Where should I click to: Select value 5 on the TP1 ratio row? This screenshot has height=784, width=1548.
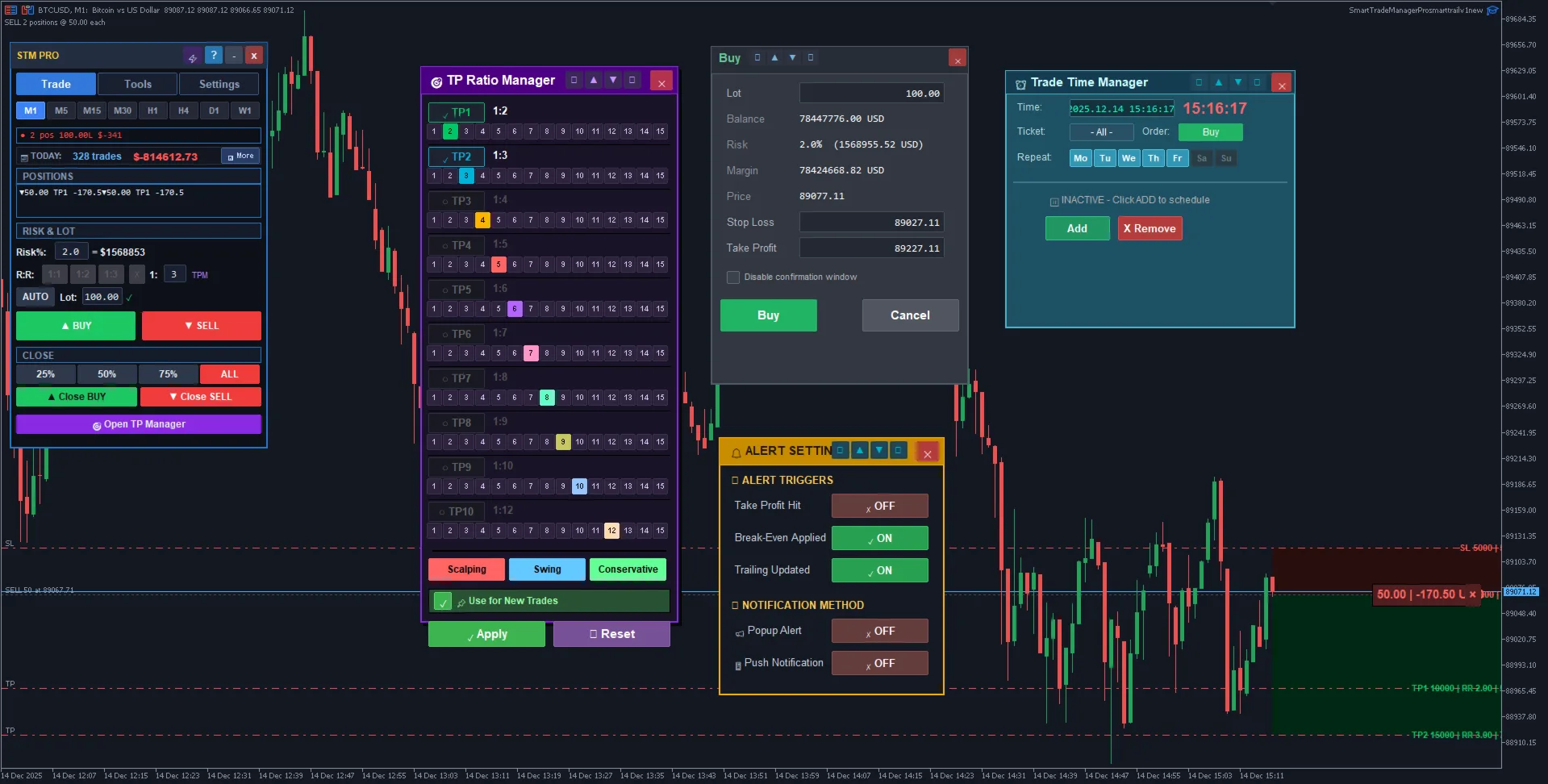click(x=498, y=131)
